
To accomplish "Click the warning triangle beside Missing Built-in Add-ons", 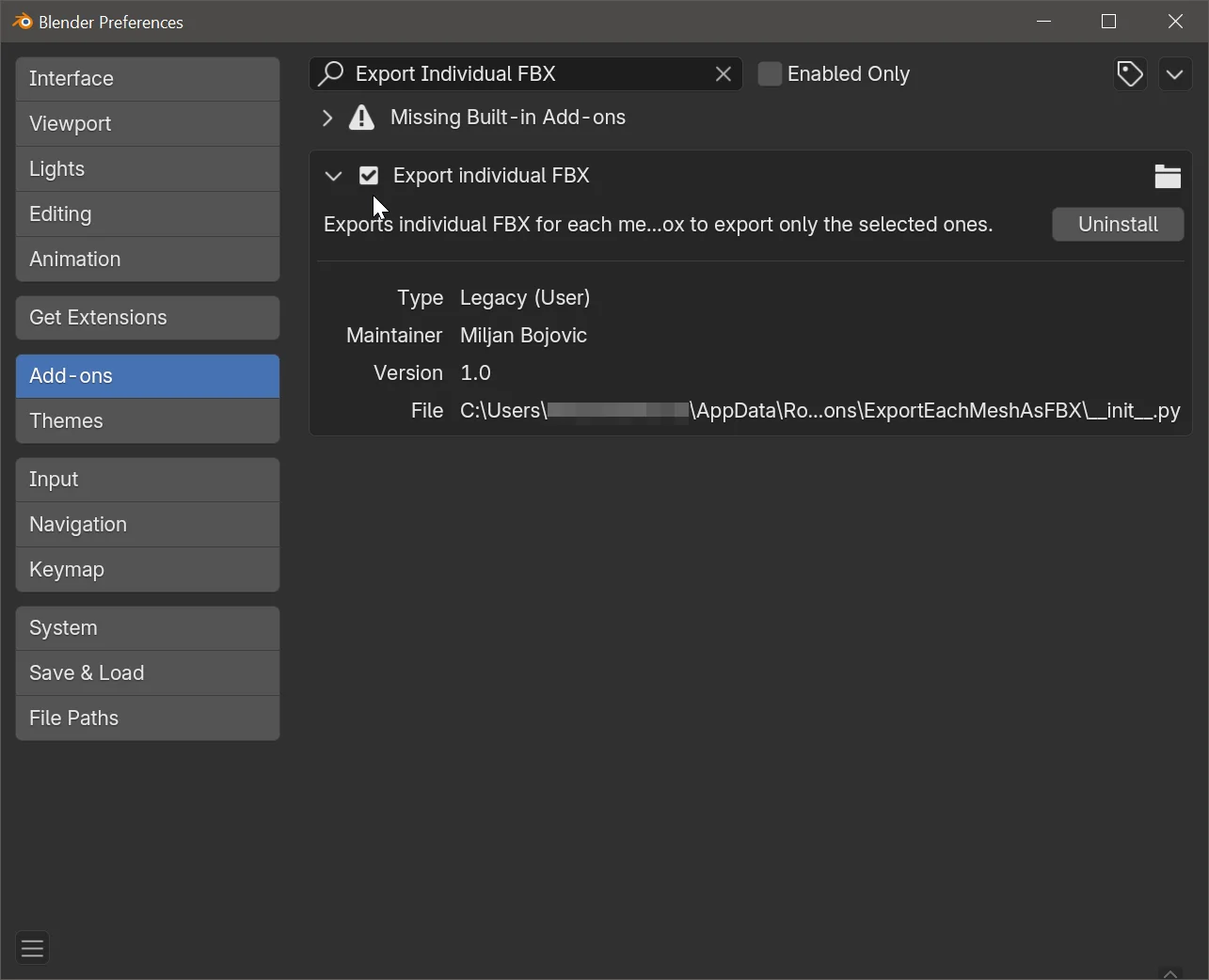I will (361, 118).
